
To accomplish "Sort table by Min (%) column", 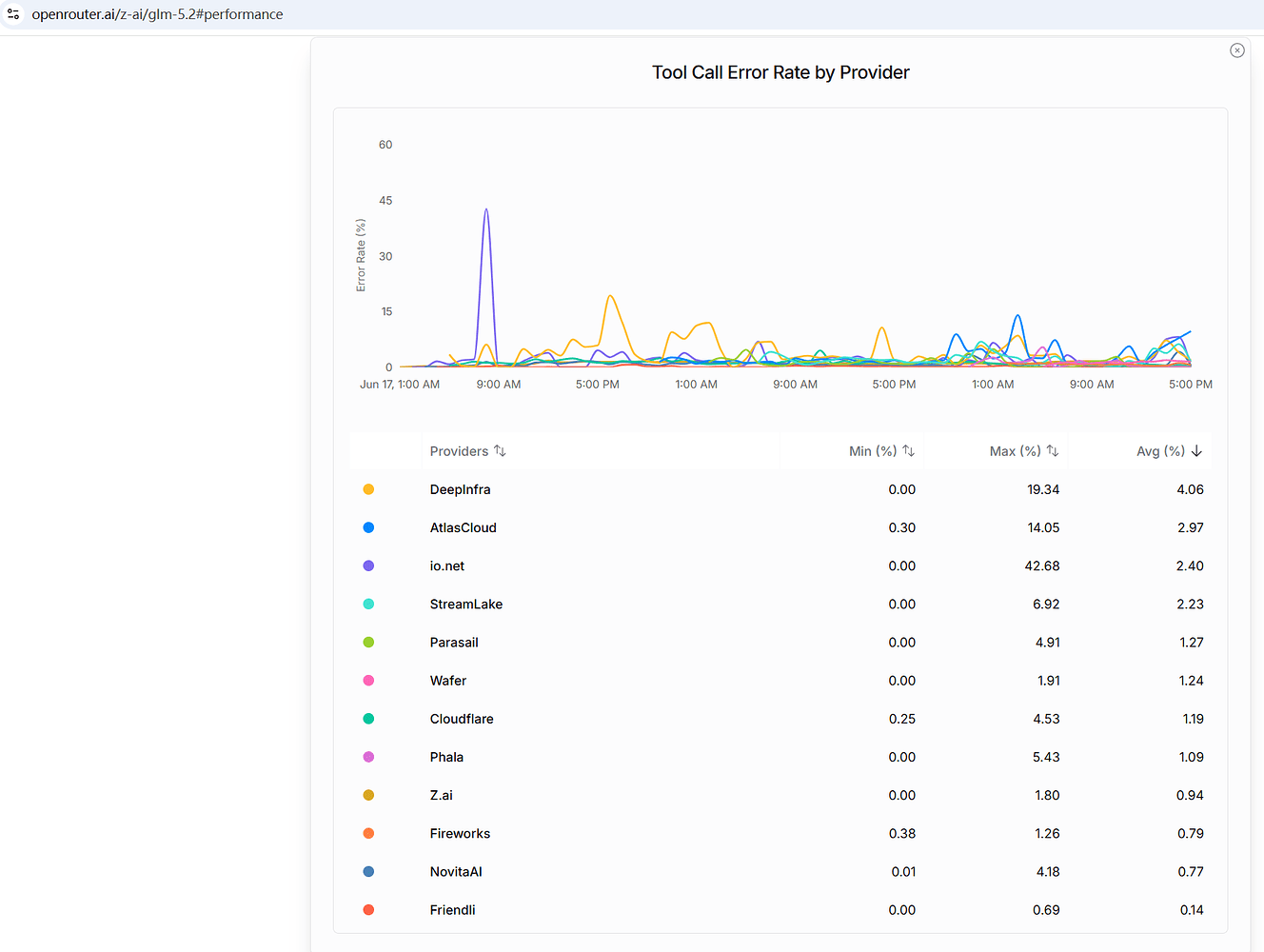I will (881, 451).
